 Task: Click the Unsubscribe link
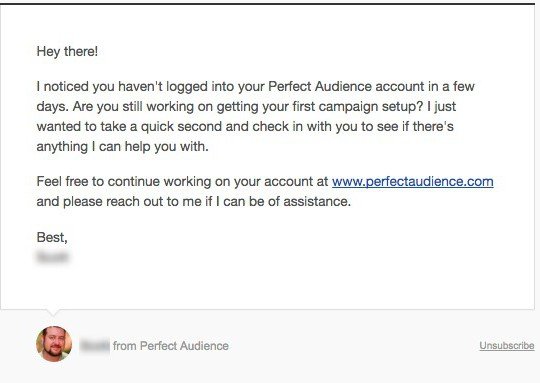pyautogui.click(x=507, y=345)
